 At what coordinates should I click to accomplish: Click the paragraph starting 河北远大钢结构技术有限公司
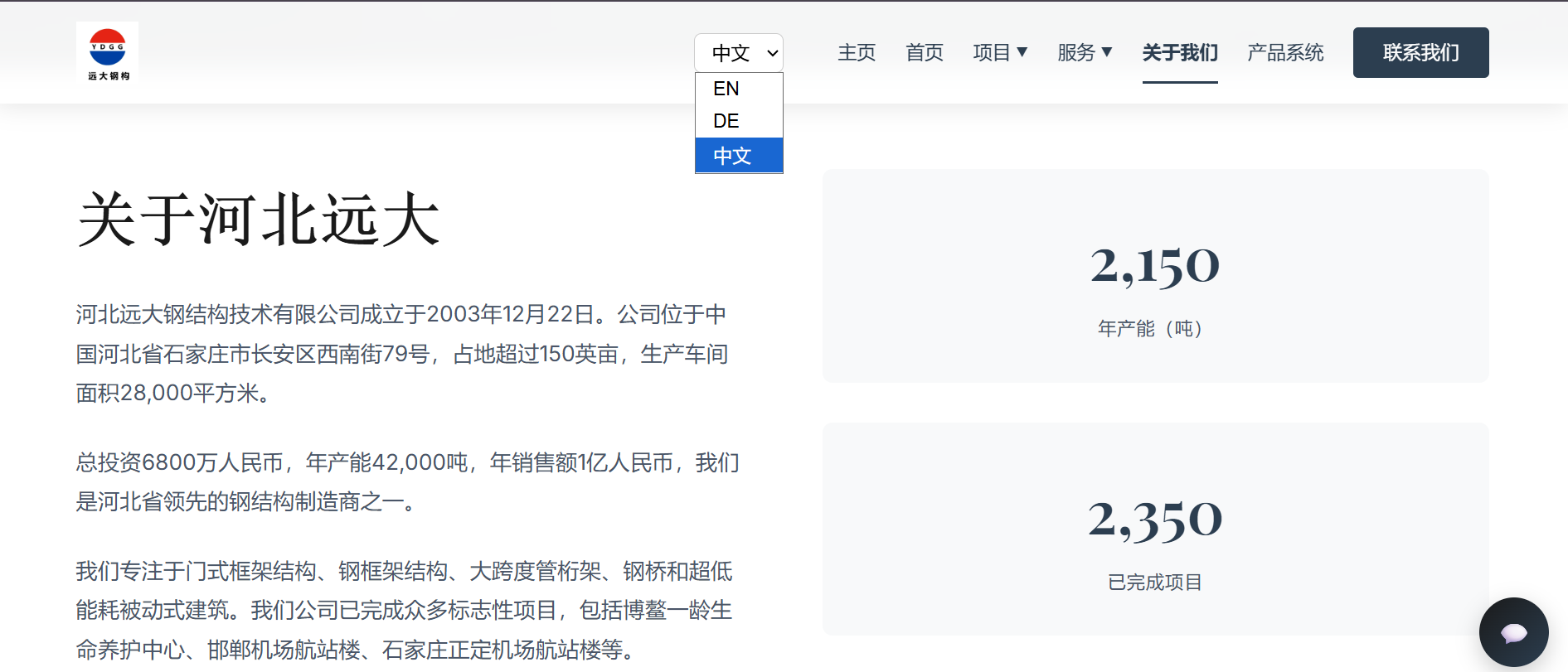[403, 354]
